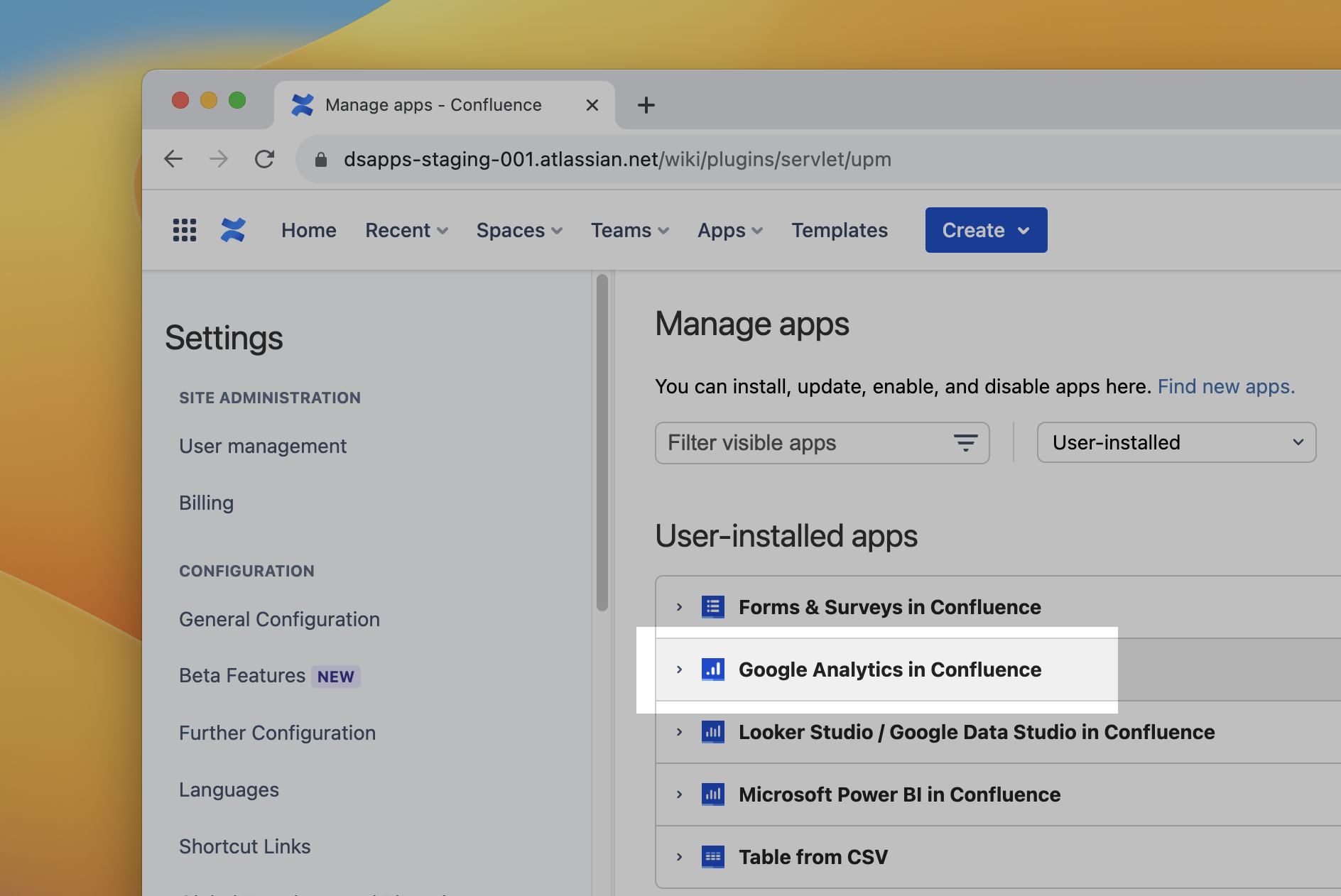The width and height of the screenshot is (1341, 896).
Task: Click the Create button
Action: point(985,230)
